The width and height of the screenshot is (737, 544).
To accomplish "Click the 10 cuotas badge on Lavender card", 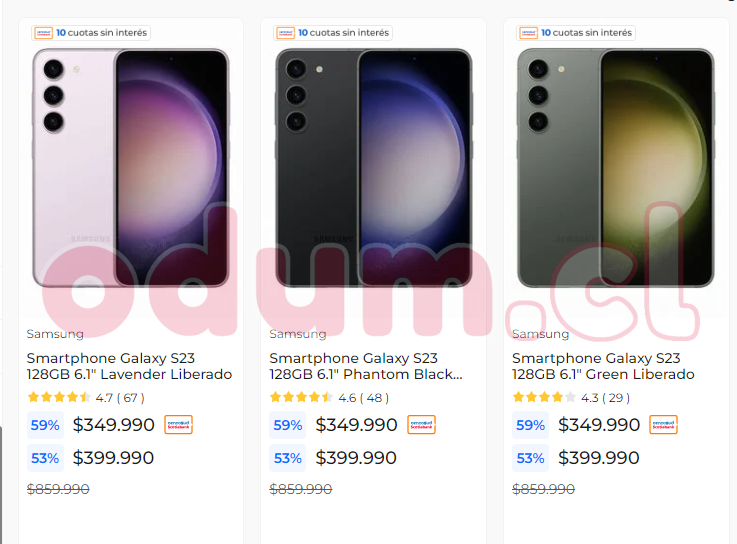I will click(91, 33).
